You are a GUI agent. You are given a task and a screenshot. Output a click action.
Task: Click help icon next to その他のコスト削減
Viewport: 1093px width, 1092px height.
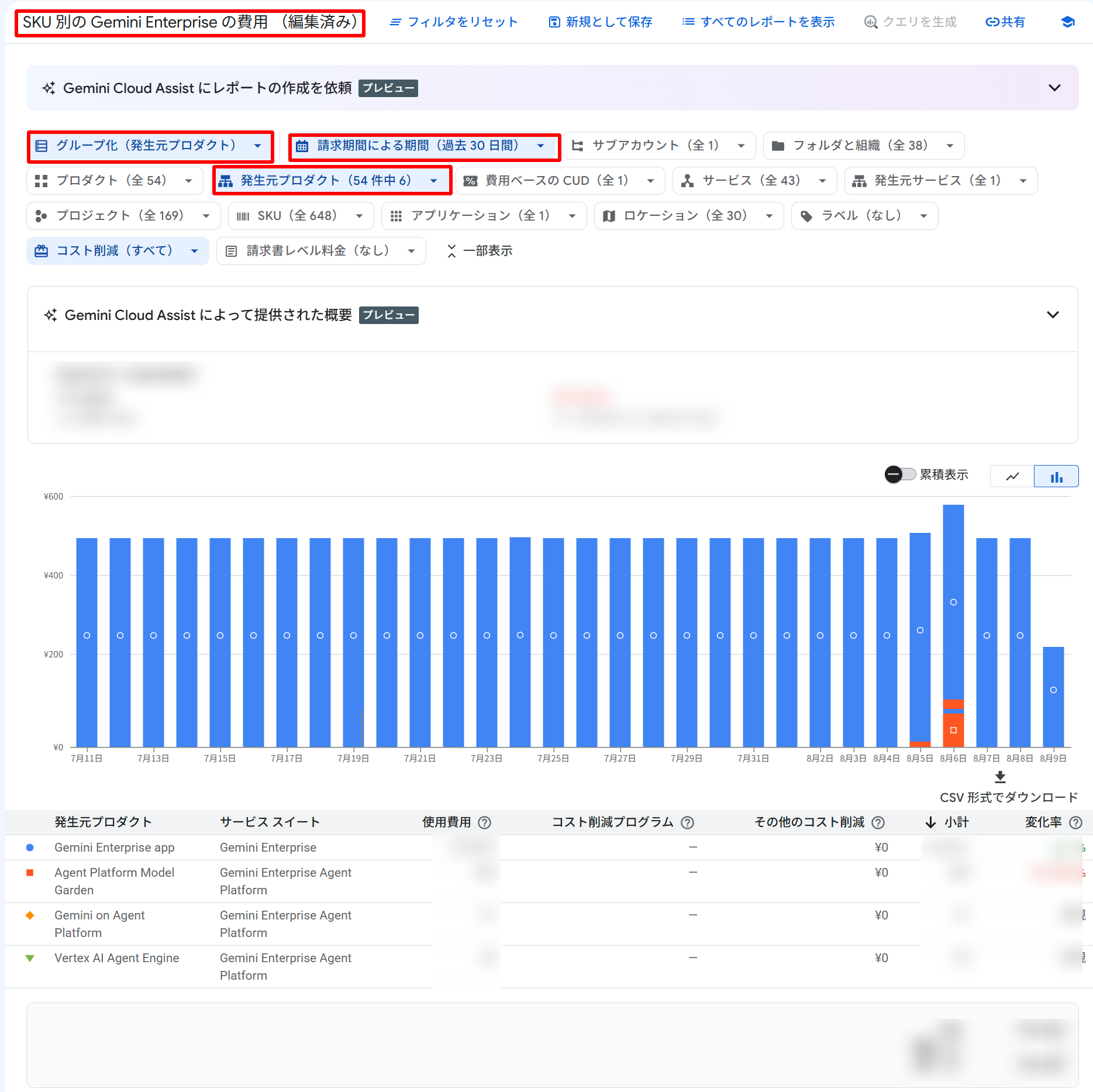[x=878, y=822]
